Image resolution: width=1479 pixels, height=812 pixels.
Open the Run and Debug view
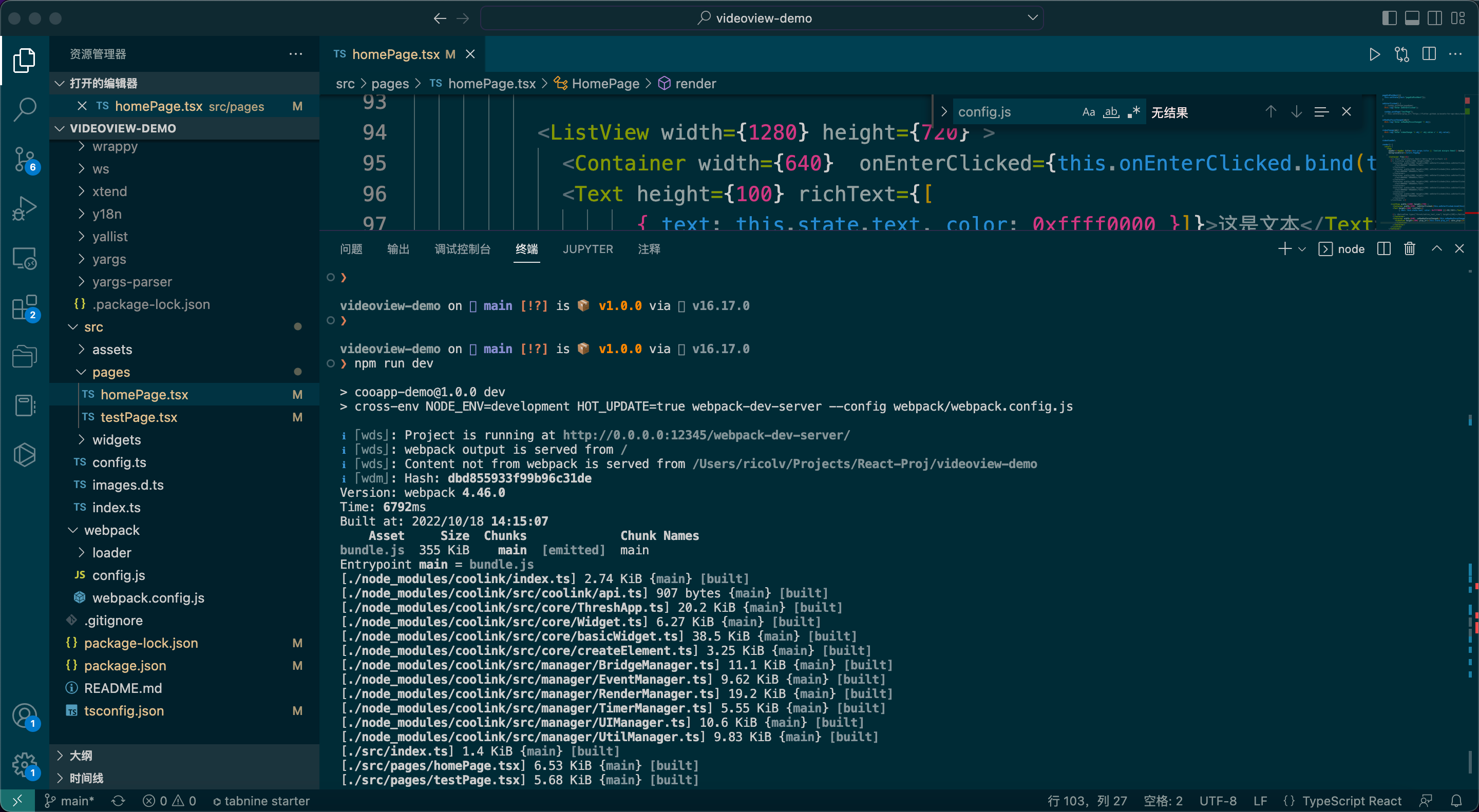(25, 208)
